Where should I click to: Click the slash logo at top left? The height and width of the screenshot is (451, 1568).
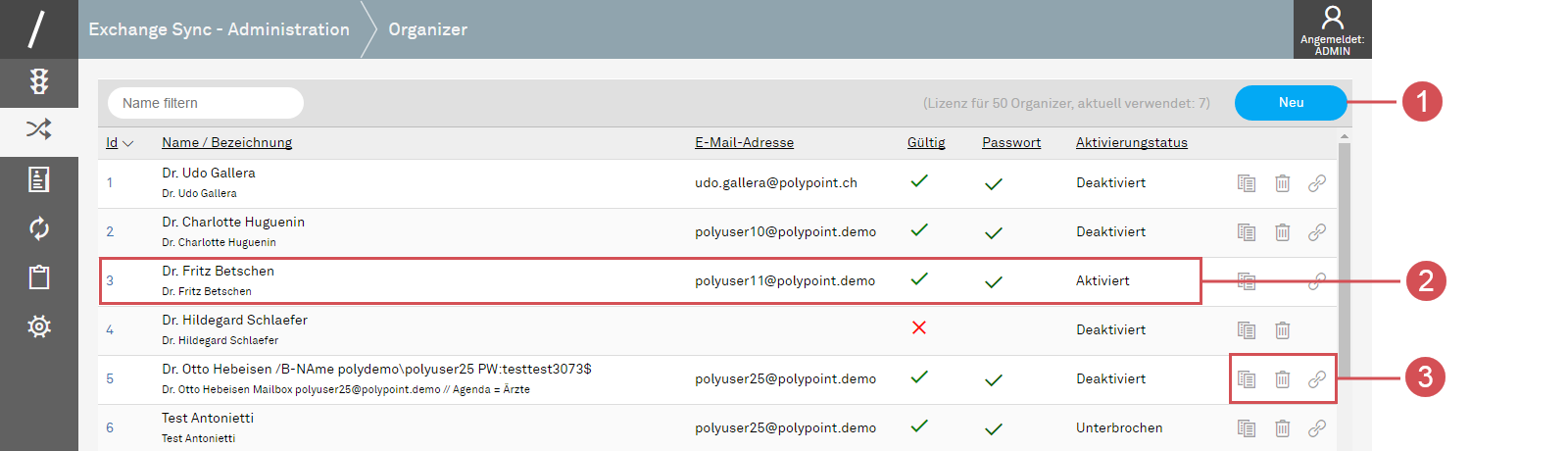click(x=37, y=27)
